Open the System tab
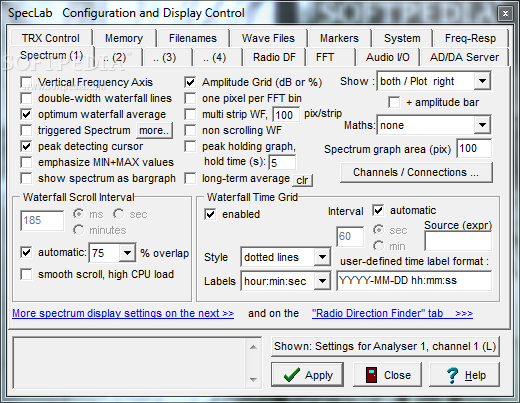This screenshot has height=403, width=520. 402,38
